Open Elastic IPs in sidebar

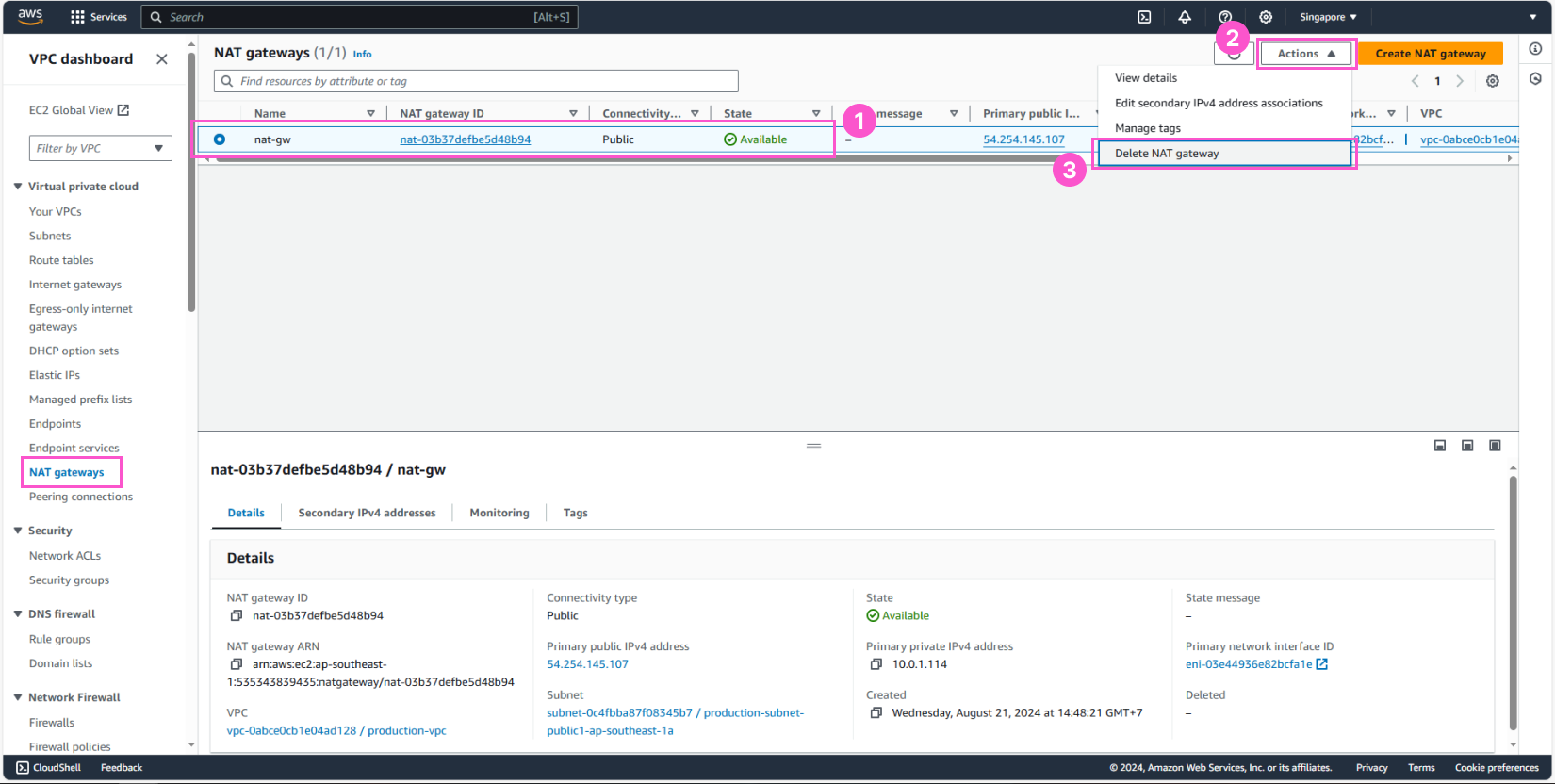(x=55, y=375)
